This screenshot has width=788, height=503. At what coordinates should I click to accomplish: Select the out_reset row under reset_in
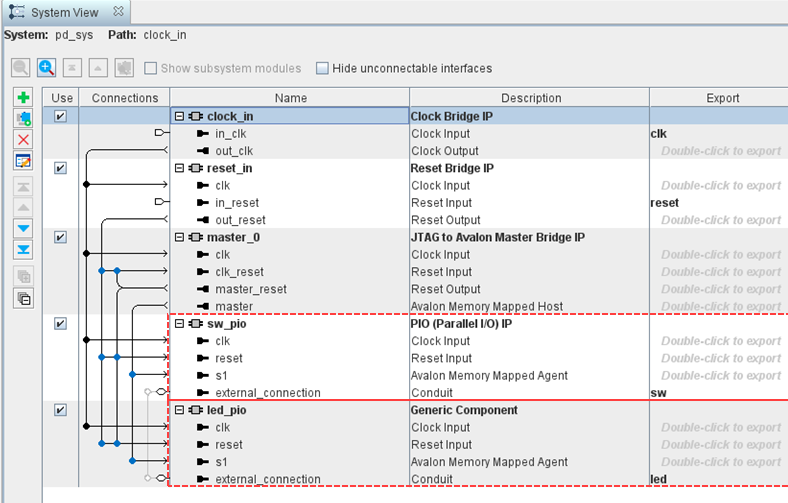[240, 220]
